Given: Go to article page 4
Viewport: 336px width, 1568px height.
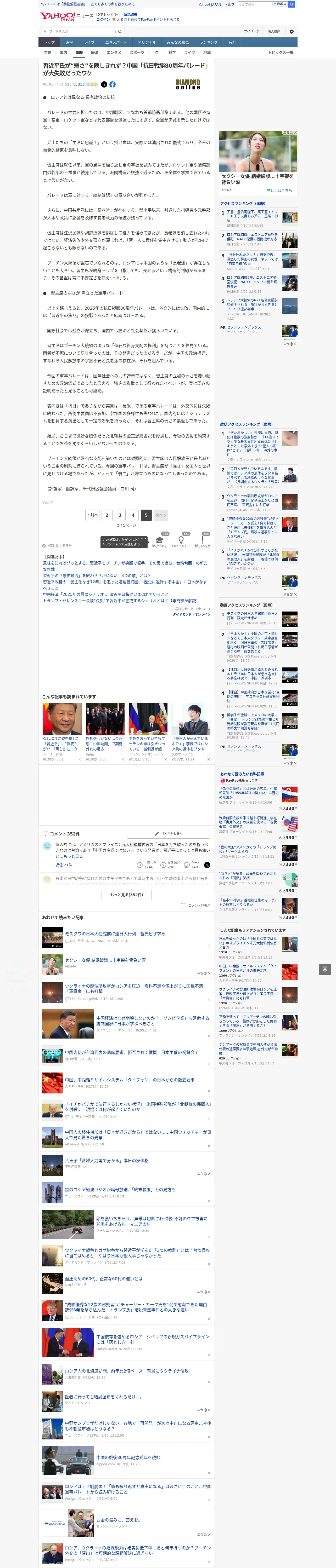Looking at the screenshot, I should (x=133, y=515).
